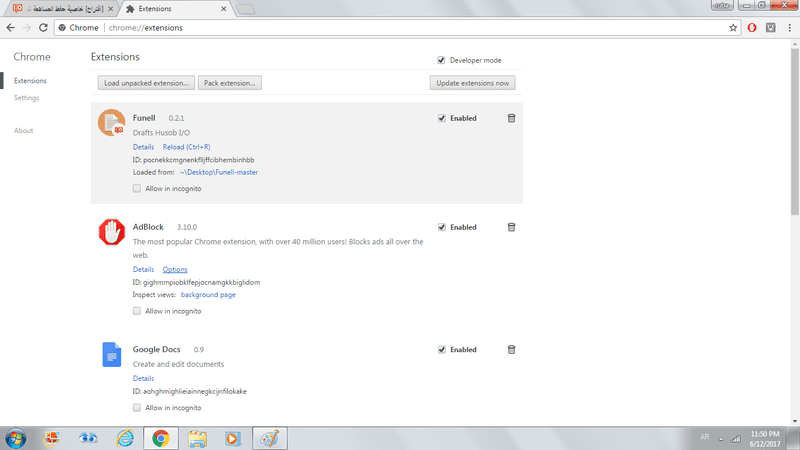The image size is (800, 450).
Task: Open Chrome's three-dot menu
Action: (x=790, y=28)
